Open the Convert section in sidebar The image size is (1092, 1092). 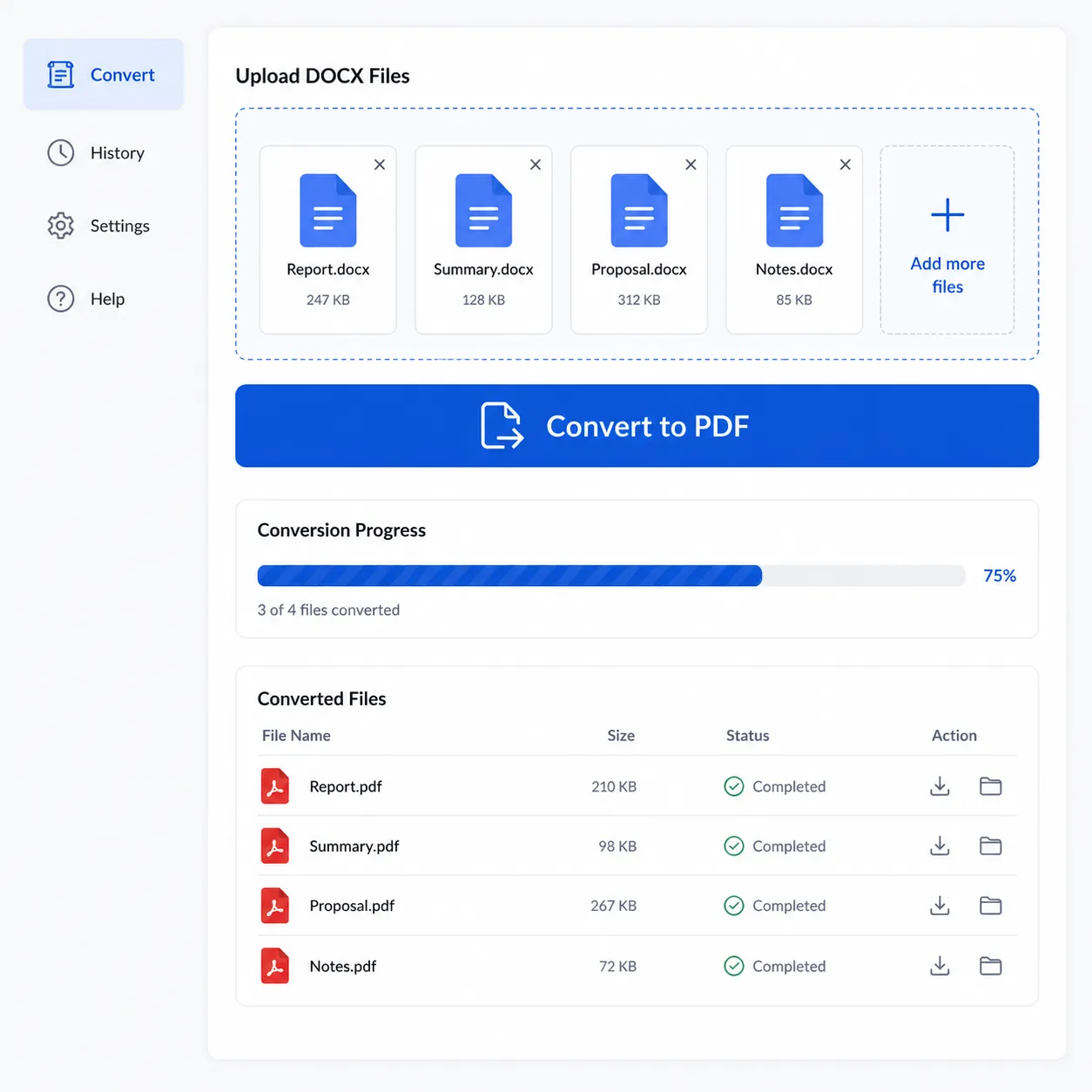pos(104,74)
